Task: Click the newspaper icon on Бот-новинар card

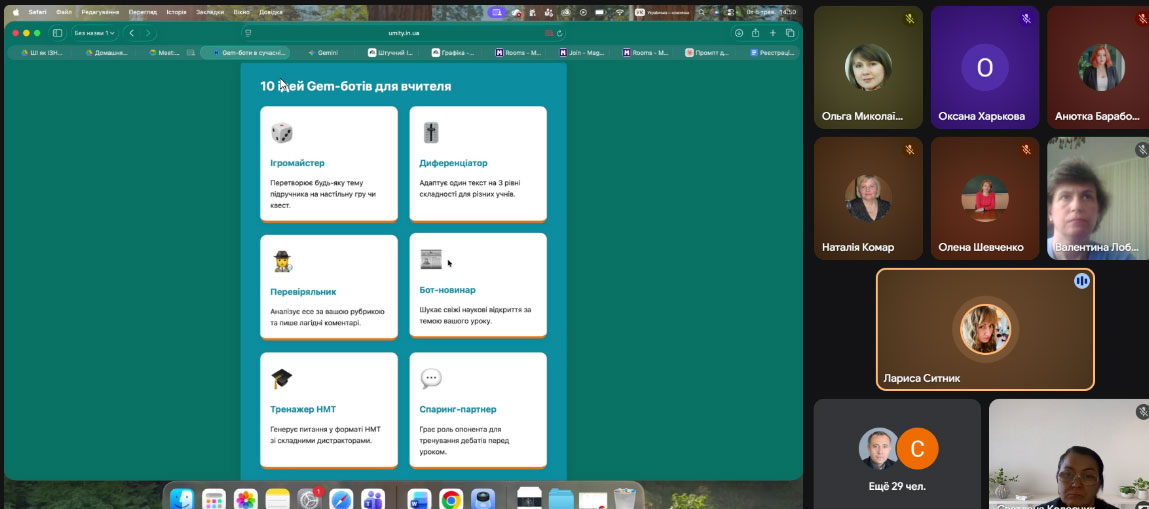Action: (x=431, y=259)
